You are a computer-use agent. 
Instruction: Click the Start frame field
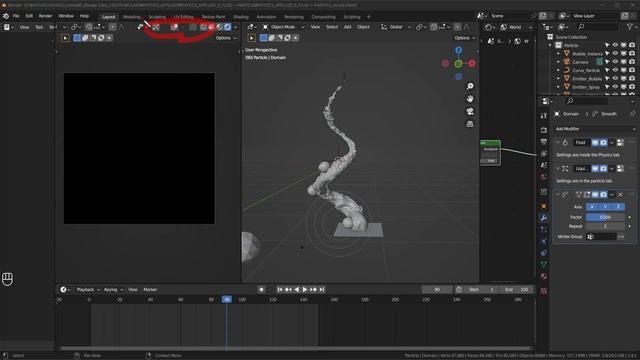[482, 289]
